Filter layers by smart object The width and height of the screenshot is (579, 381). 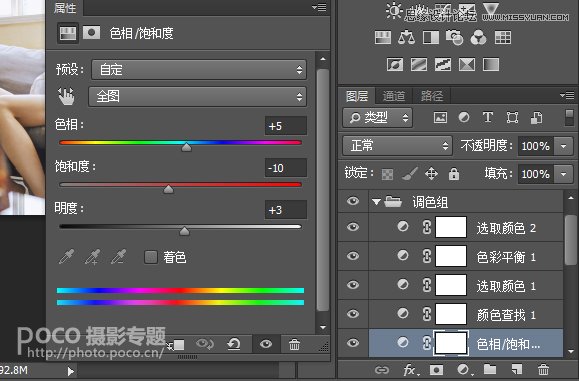tap(536, 118)
